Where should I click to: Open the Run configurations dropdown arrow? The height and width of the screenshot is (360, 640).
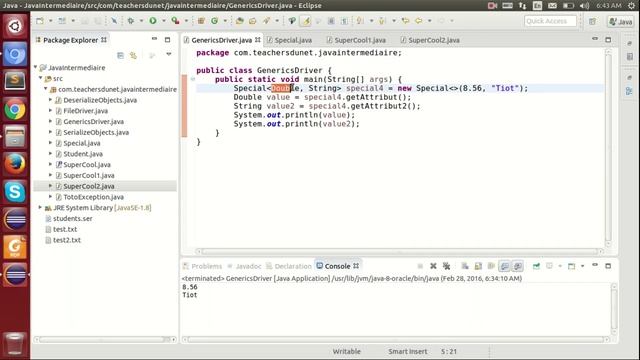pyautogui.click(x=164, y=20)
